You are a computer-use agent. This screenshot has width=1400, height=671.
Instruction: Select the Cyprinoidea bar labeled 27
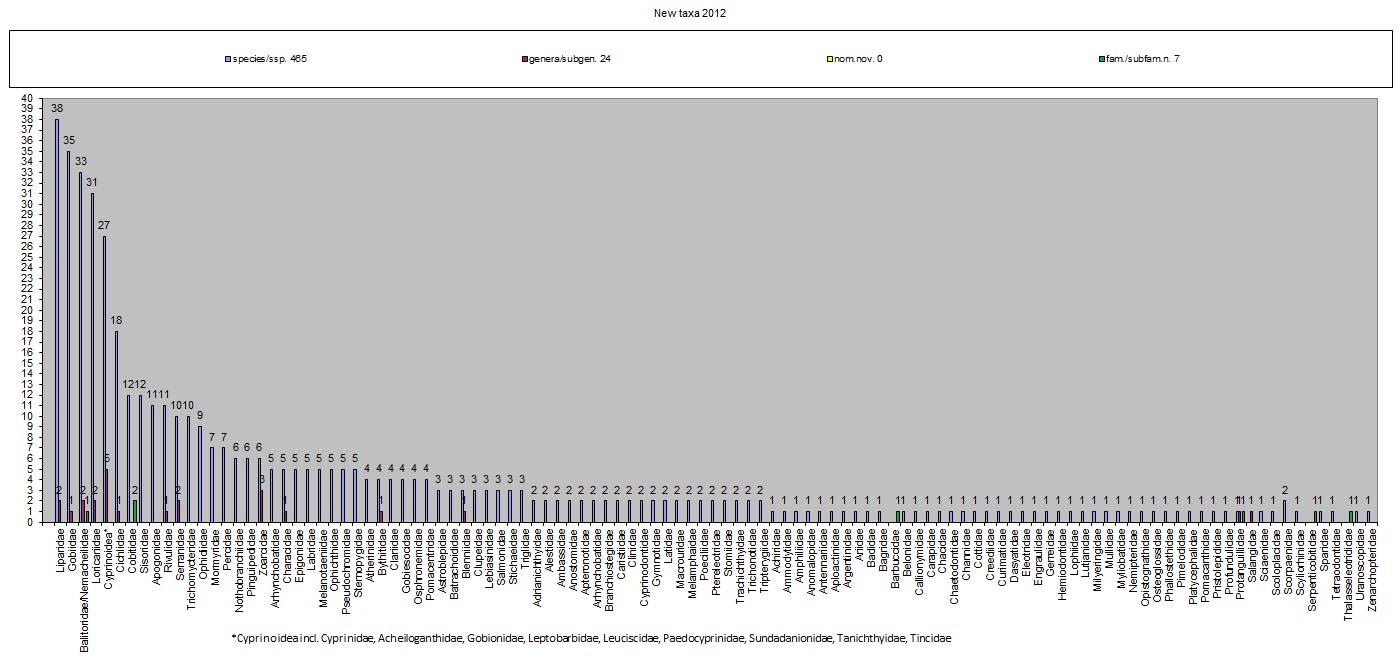coord(104,379)
